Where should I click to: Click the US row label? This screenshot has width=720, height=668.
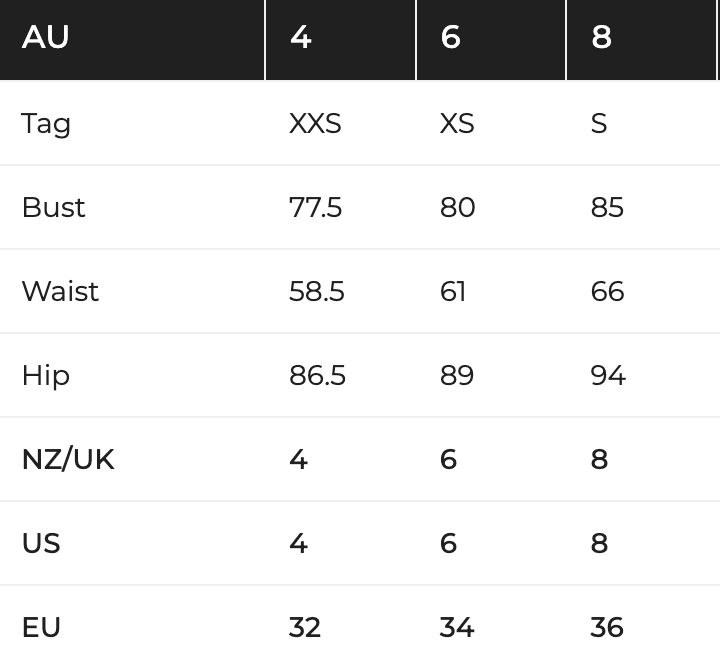41,543
